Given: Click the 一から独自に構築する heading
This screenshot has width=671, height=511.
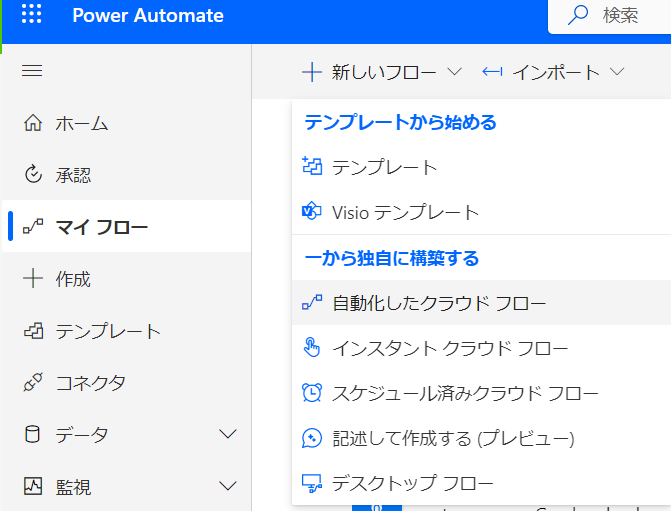Looking at the screenshot, I should click(x=392, y=258).
